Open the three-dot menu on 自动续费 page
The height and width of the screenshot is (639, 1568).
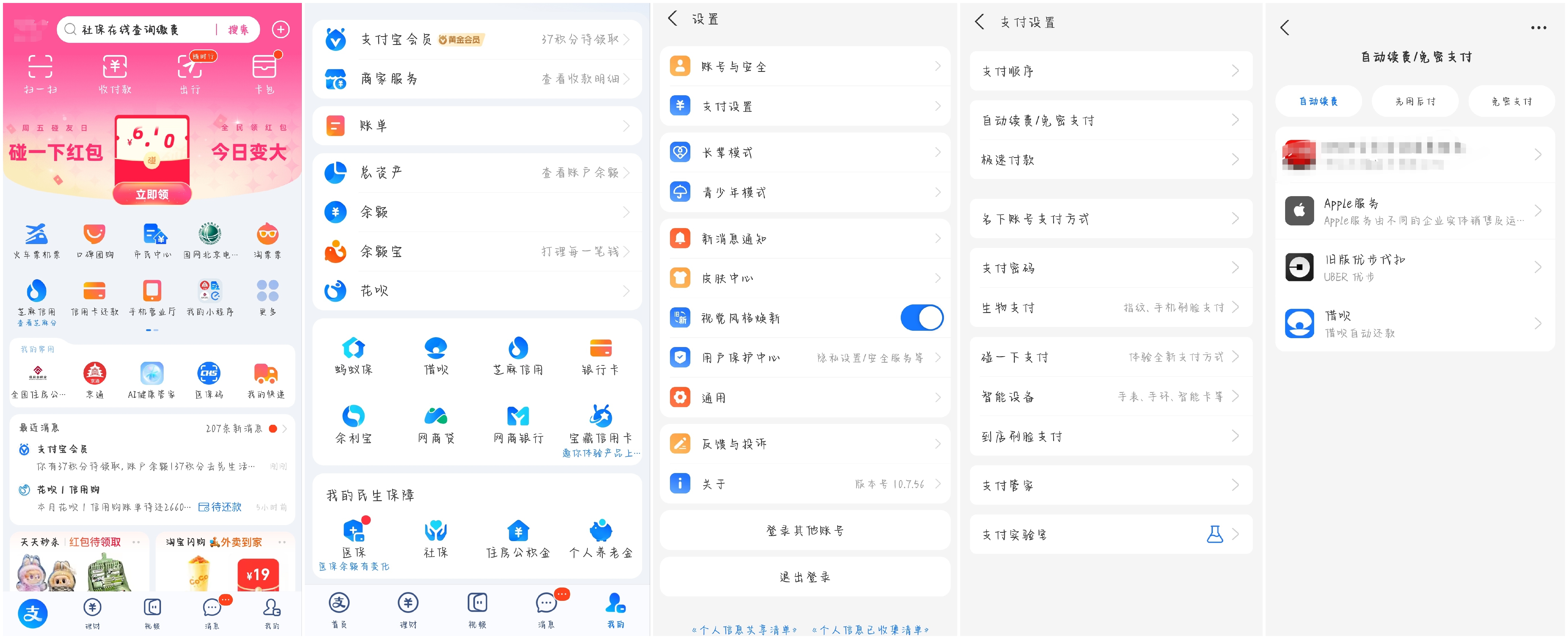[x=1538, y=28]
